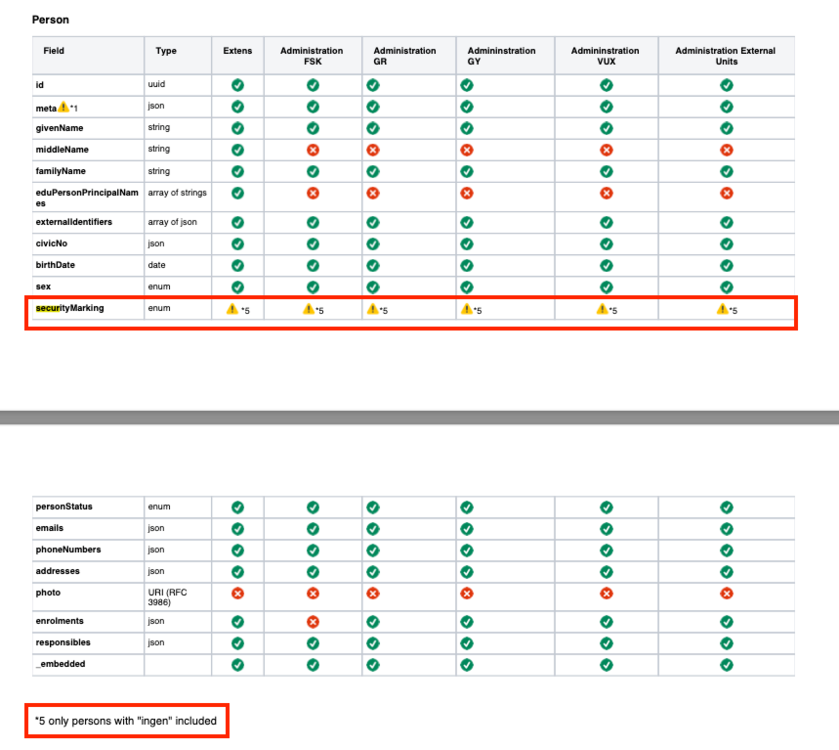Click the externalIdentifiers field name cell
839x750 pixels.
[x=74, y=222]
